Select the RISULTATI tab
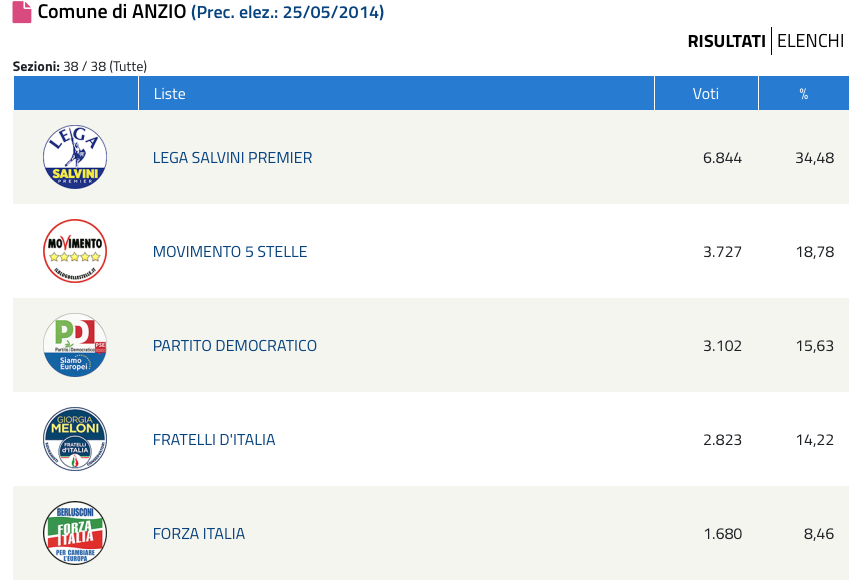This screenshot has width=861, height=588. pyautogui.click(x=726, y=41)
